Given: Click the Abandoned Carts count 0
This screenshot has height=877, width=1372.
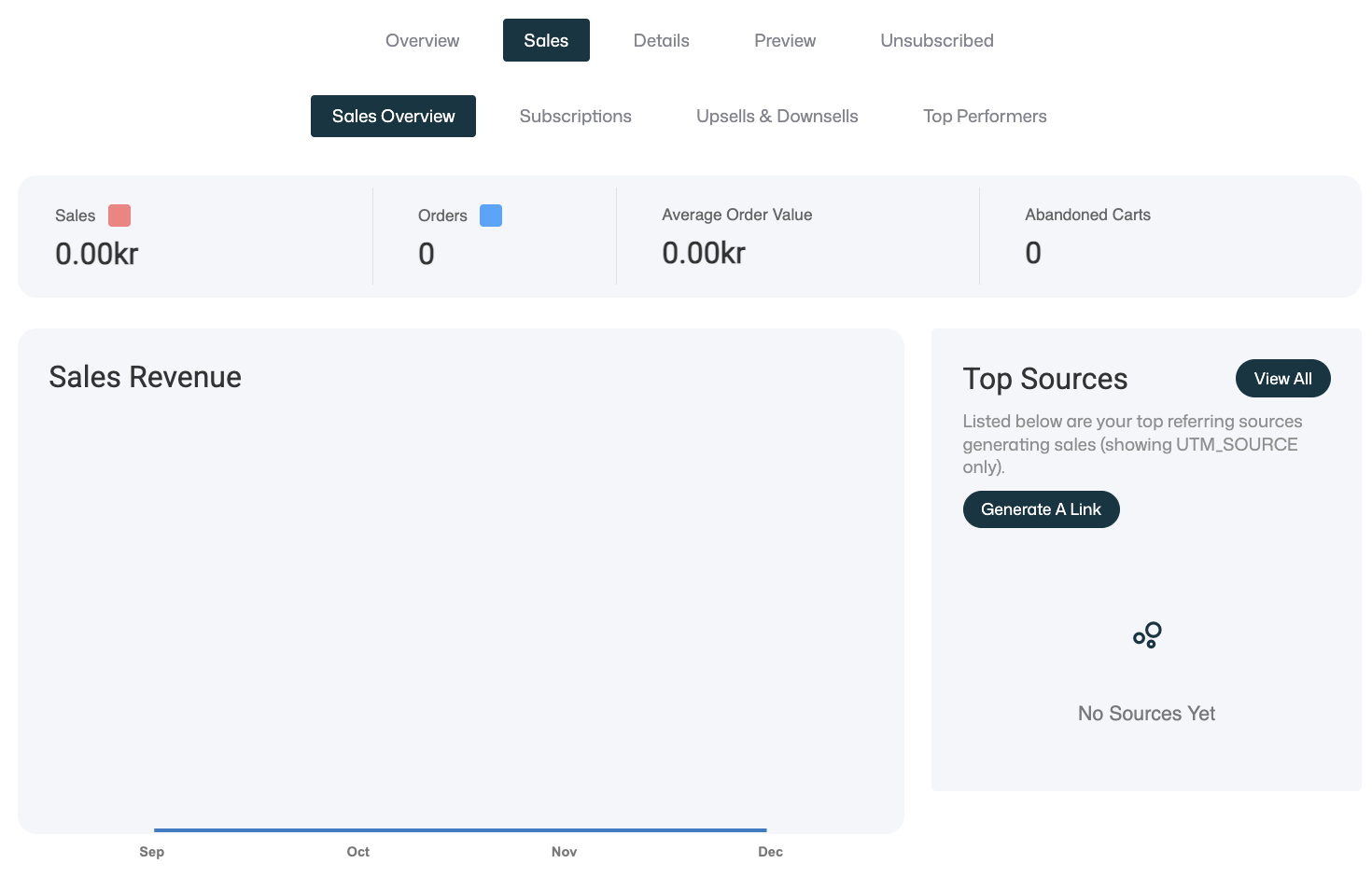Looking at the screenshot, I should (1033, 253).
